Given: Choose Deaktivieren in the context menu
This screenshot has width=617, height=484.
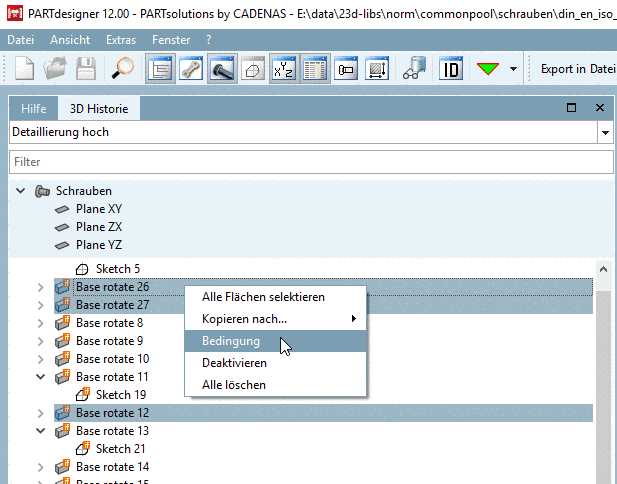Looking at the screenshot, I should pyautogui.click(x=275, y=363).
